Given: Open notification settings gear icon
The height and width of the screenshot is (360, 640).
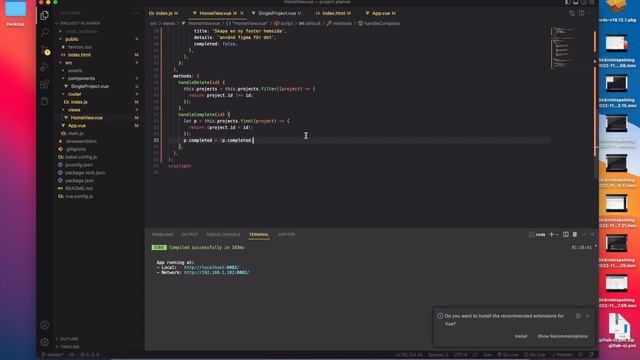Looking at the screenshot, I should tap(578, 316).
